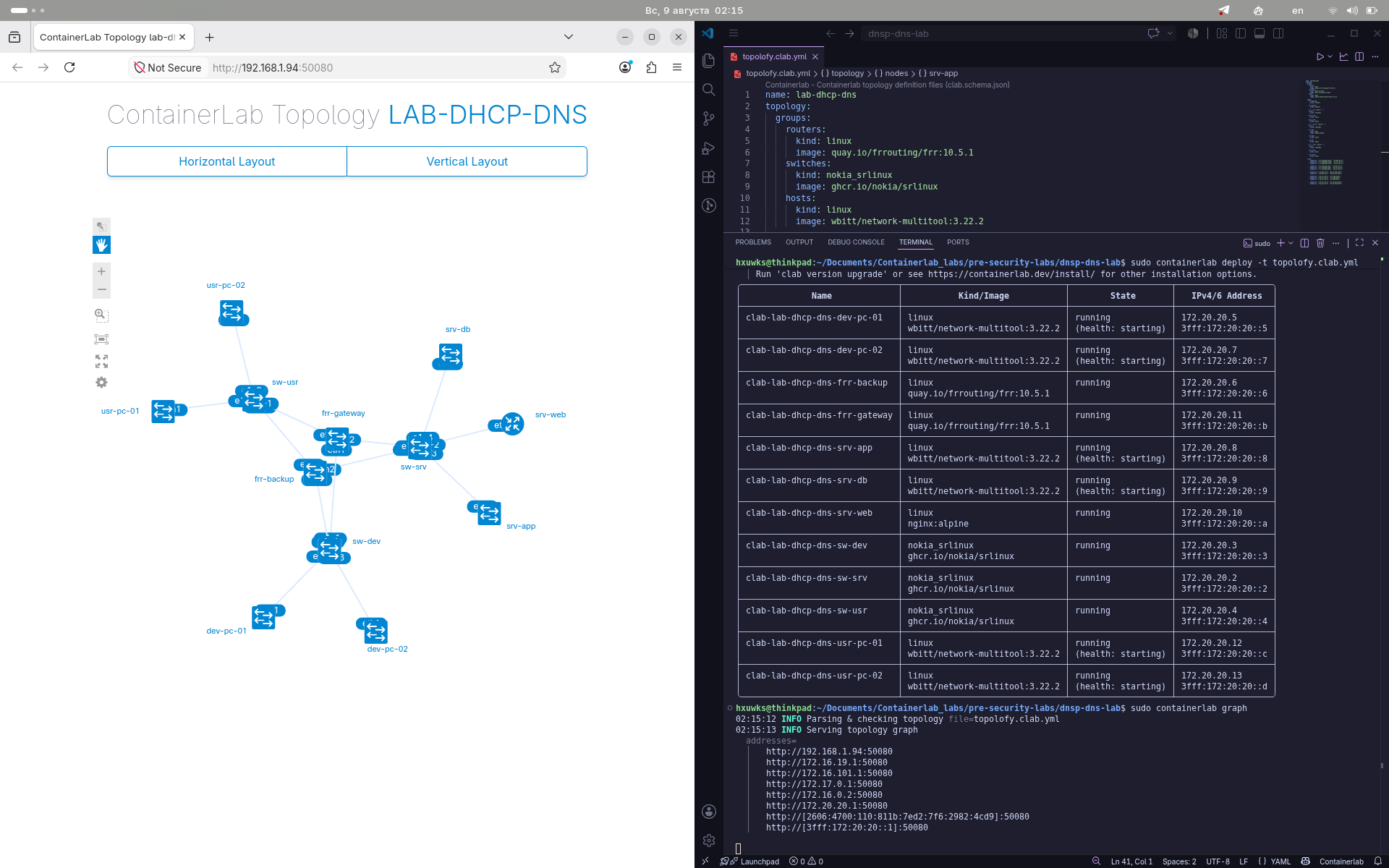Open the VS Code Explorer panel
This screenshot has width=1389, height=868.
click(709, 61)
